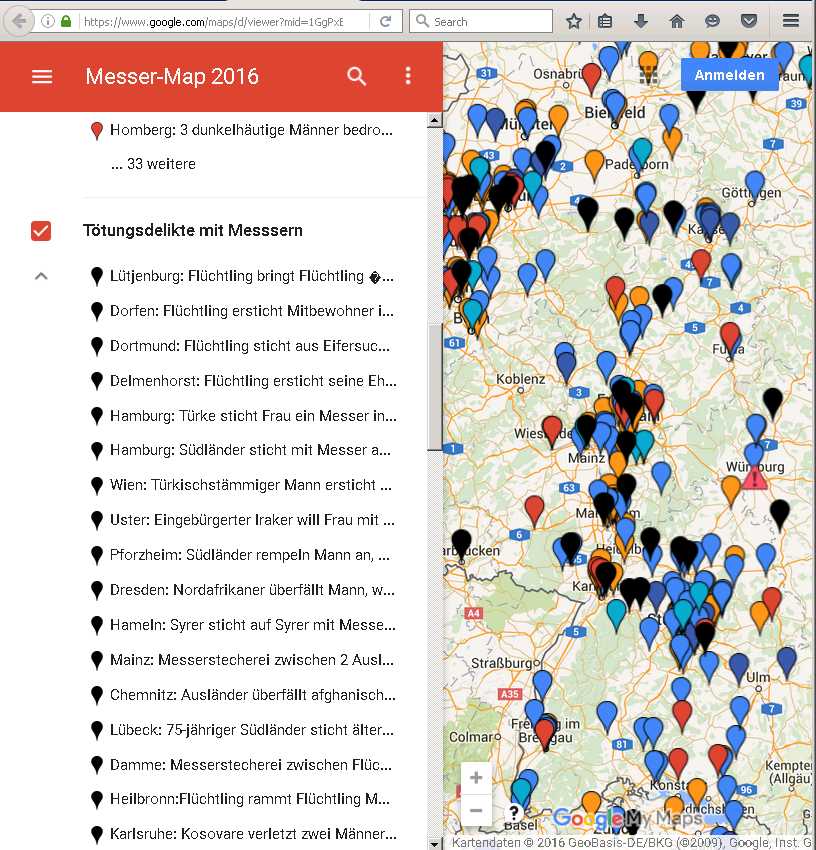Viewport: 816px width, 850px height.
Task: Click the Pocket icon in the browser toolbar
Action: pos(748,21)
